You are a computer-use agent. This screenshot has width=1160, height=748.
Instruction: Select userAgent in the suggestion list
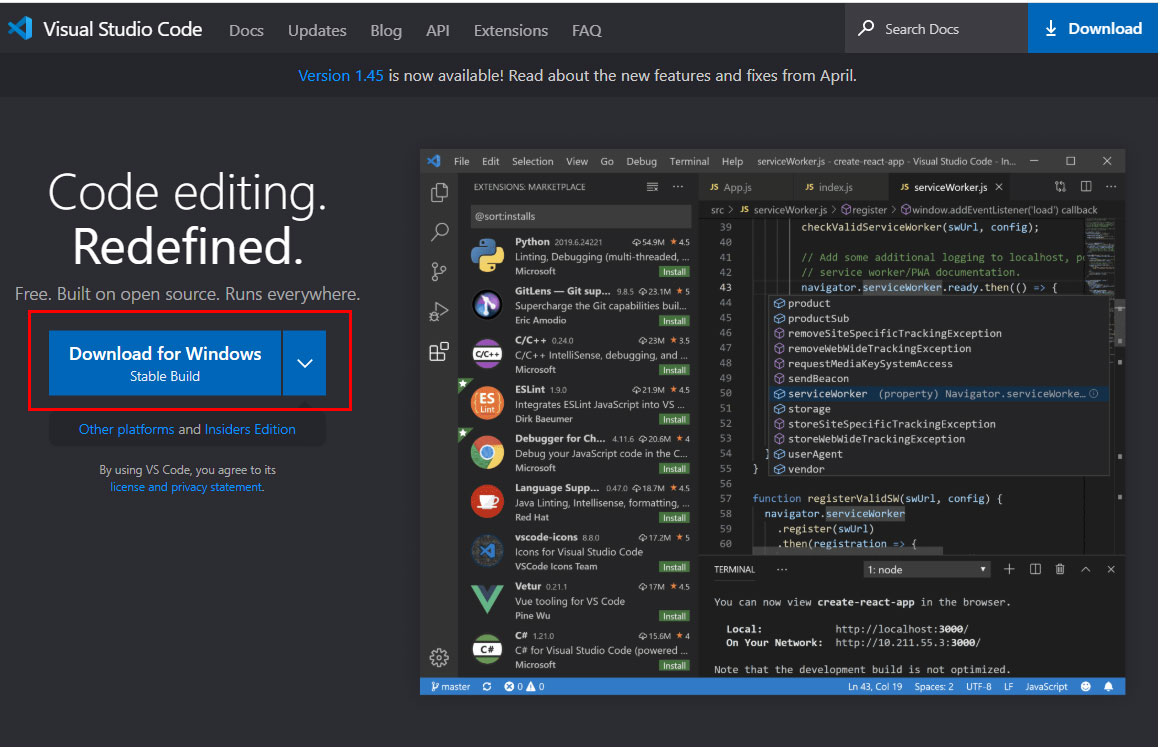click(x=940, y=454)
